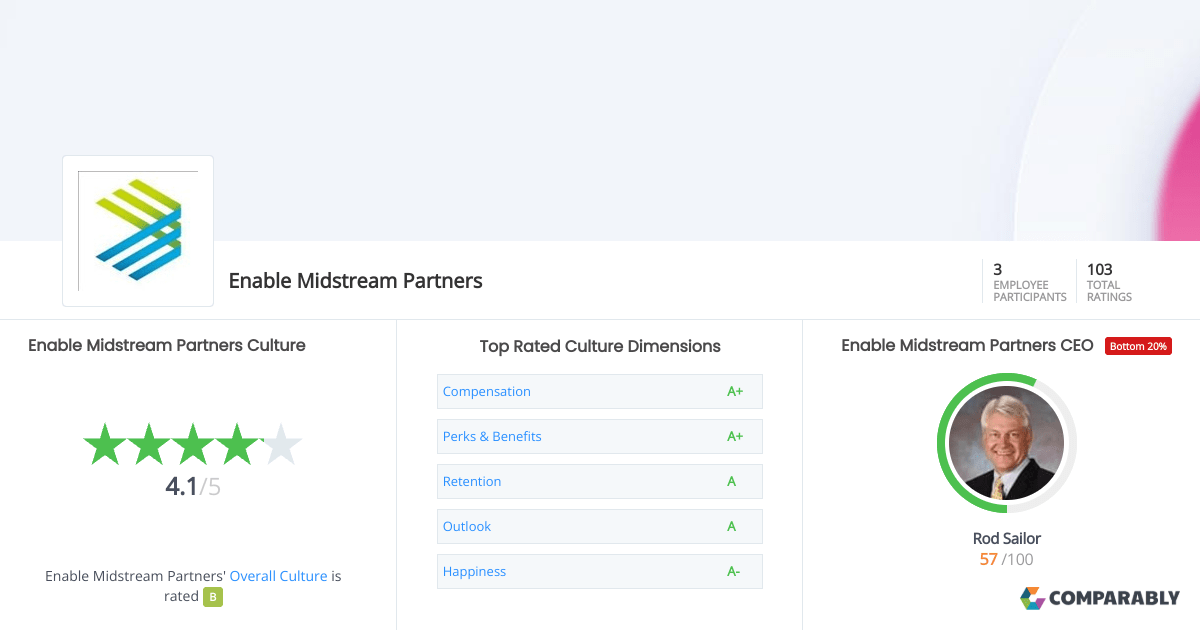The image size is (1200, 630).
Task: Click the red Bottom 20% badge
Action: tap(1138, 346)
